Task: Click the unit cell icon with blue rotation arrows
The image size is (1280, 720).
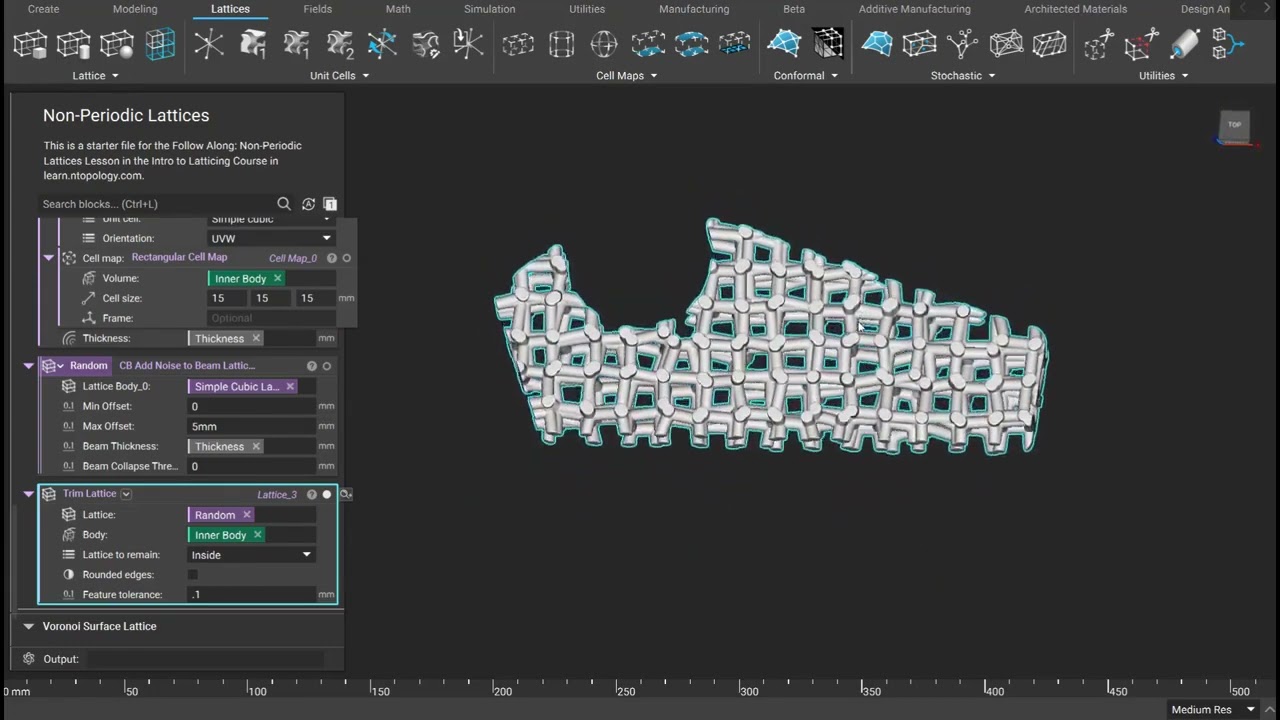Action: tap(382, 44)
